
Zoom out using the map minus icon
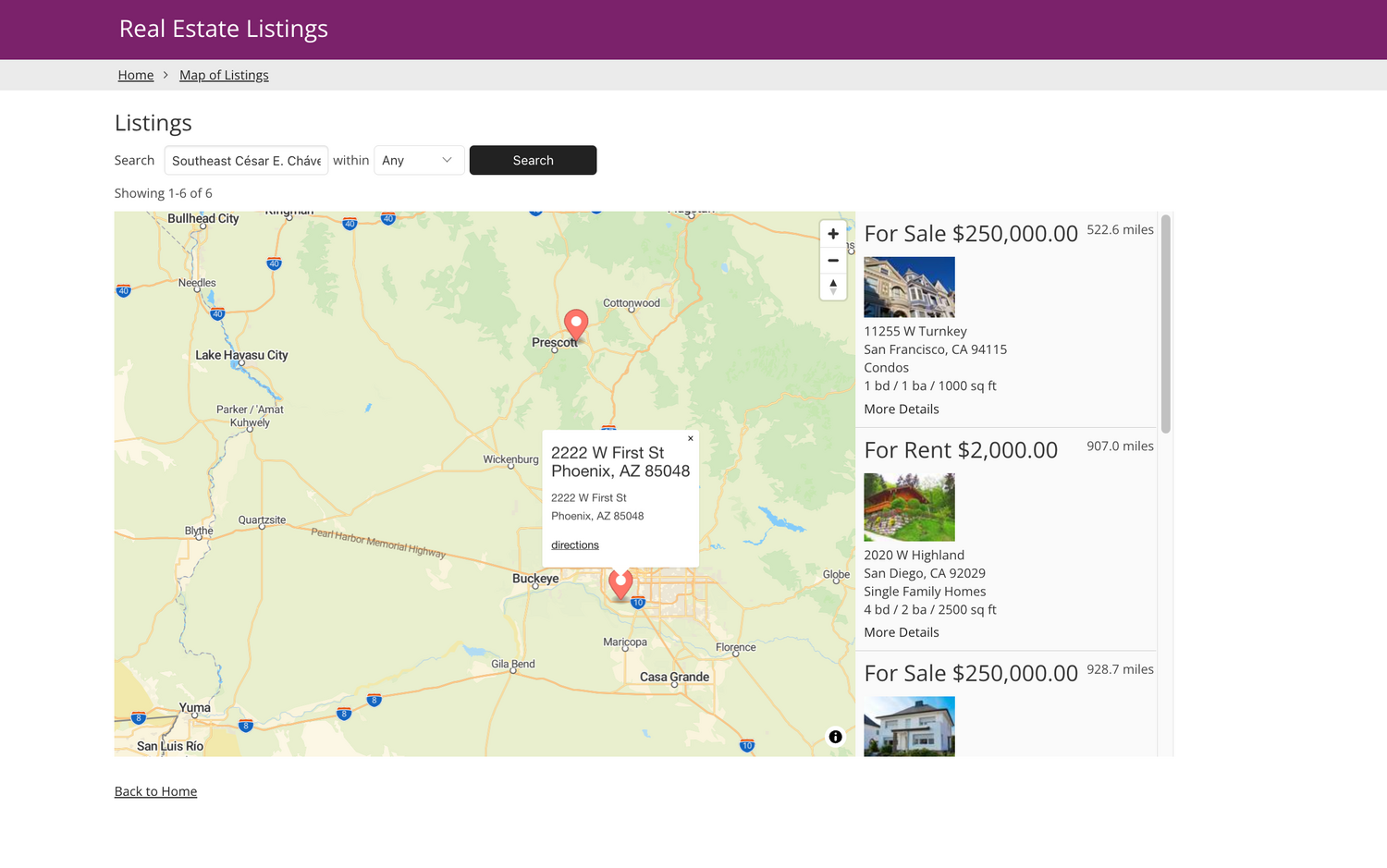tap(832, 261)
